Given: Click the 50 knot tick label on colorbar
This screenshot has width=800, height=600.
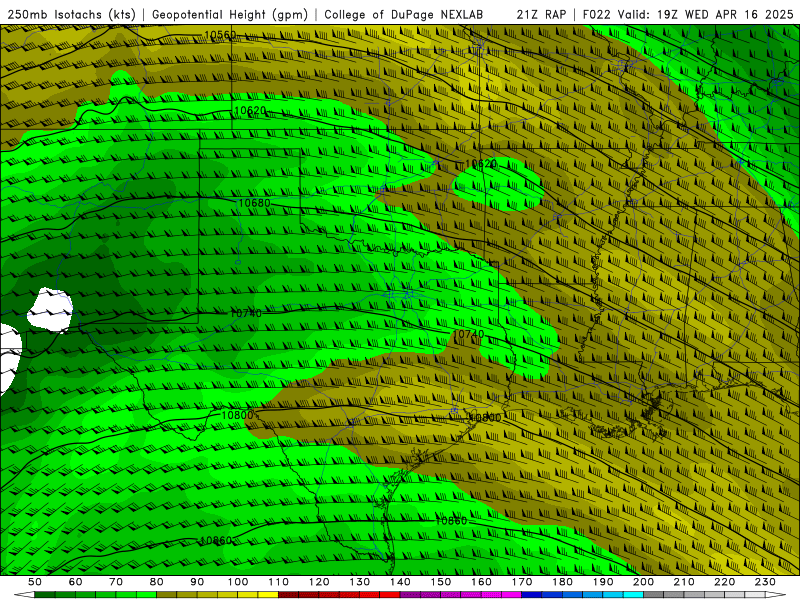Looking at the screenshot, I should point(35,582).
